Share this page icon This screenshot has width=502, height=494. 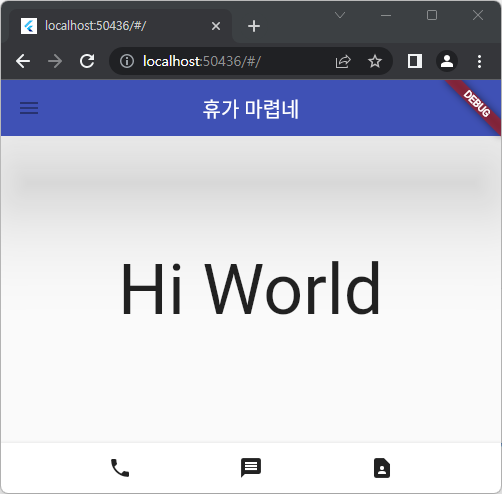343,61
